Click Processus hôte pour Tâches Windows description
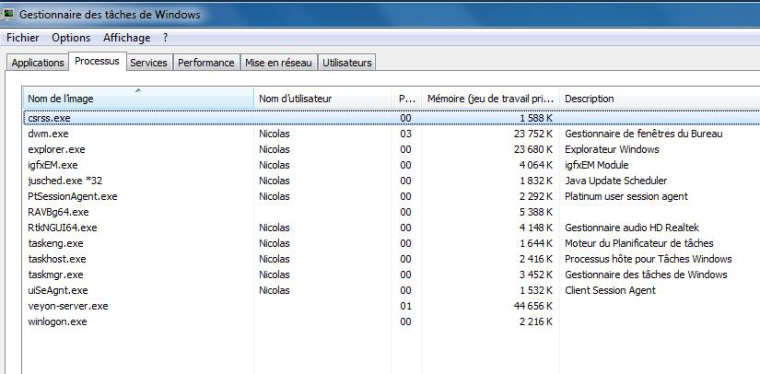Screen dimensions: 760x374 coord(648,259)
